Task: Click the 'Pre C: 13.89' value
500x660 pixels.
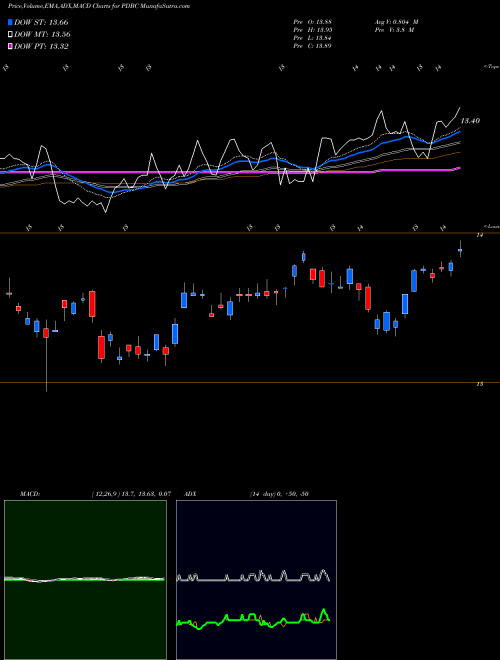Action: pyautogui.click(x=313, y=46)
